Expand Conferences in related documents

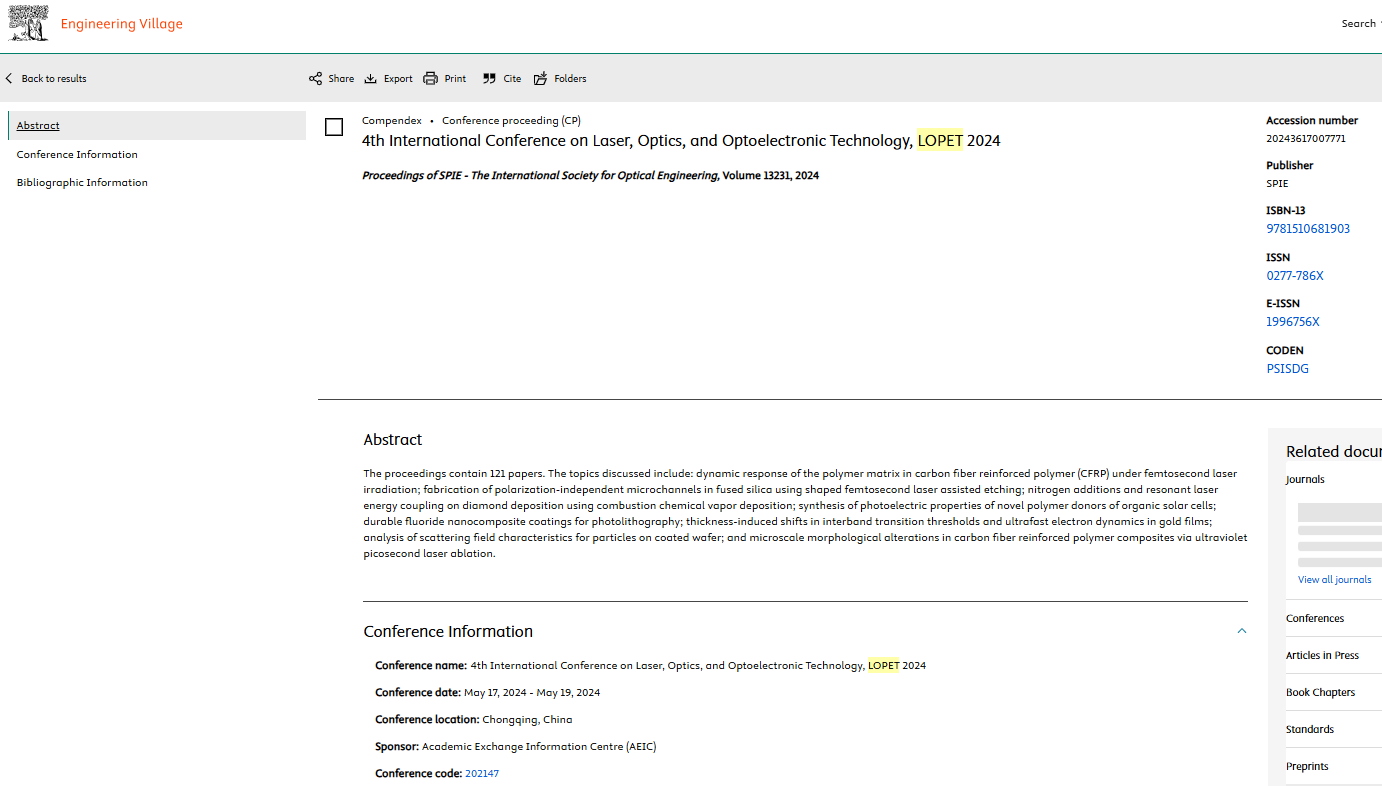tap(1315, 618)
